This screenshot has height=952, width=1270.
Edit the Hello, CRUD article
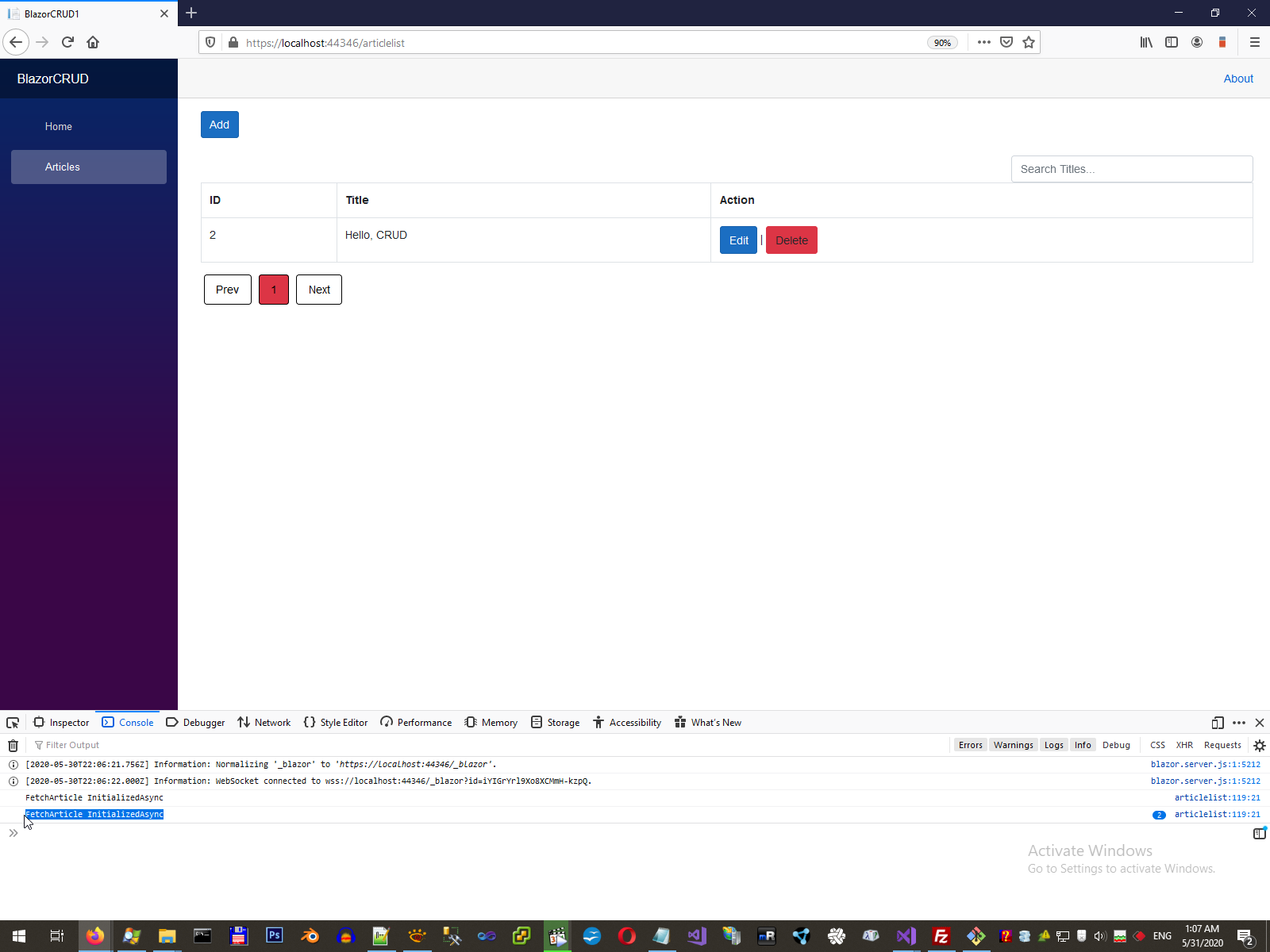(x=738, y=240)
